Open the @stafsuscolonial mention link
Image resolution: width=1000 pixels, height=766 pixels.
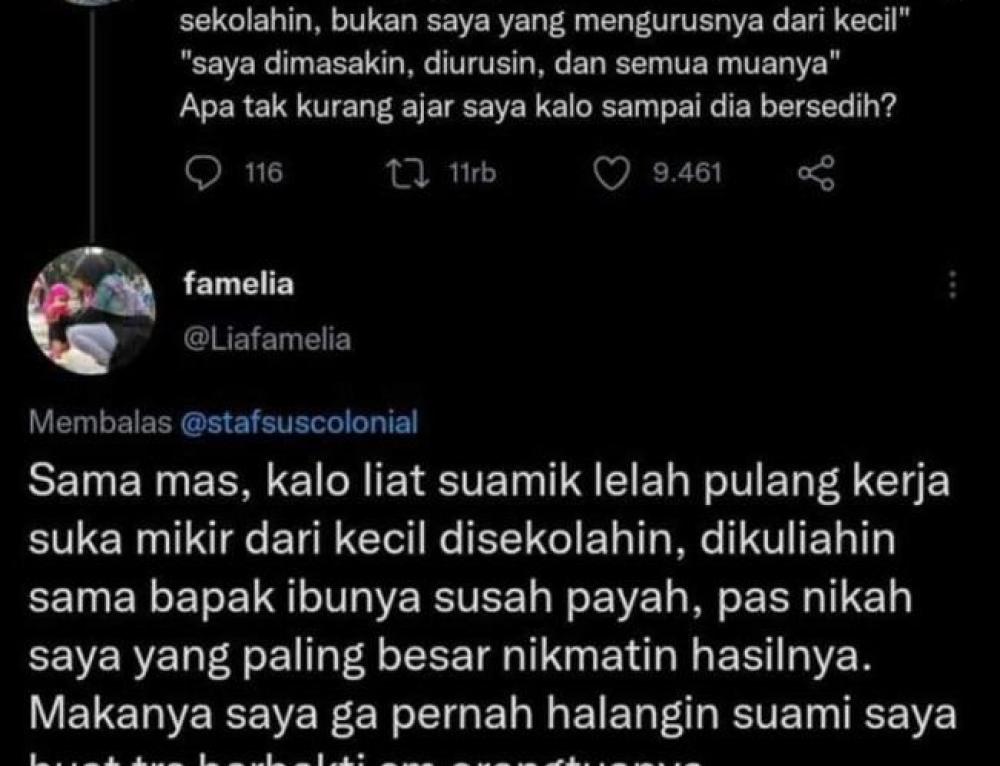pyautogui.click(x=300, y=422)
